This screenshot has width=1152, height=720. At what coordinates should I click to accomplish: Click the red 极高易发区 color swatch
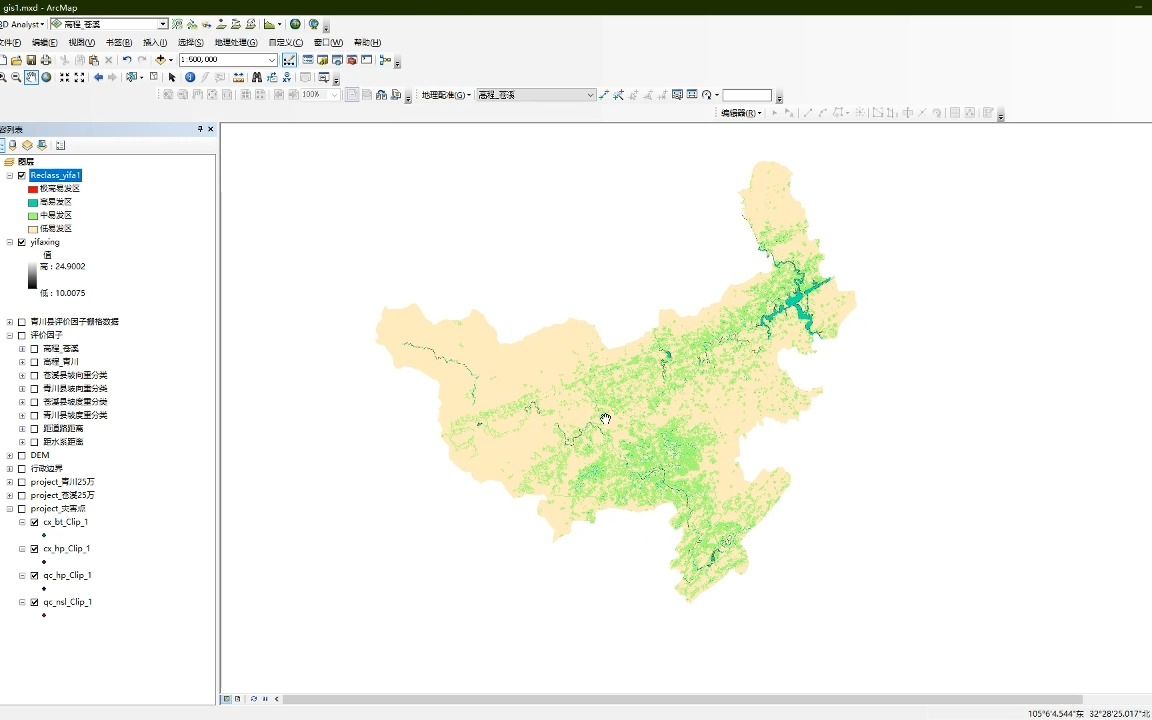(32, 189)
